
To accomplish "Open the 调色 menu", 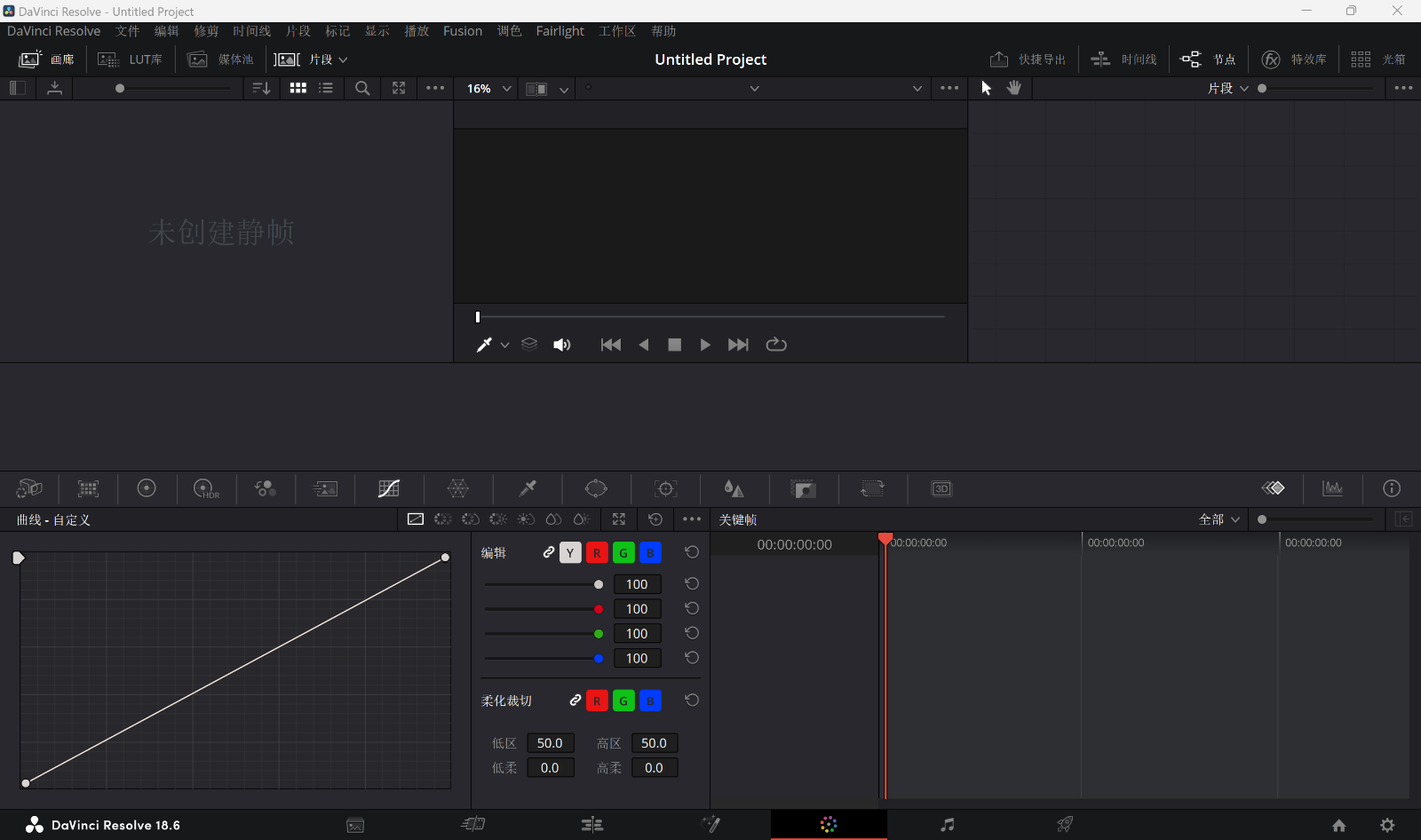I will click(509, 31).
